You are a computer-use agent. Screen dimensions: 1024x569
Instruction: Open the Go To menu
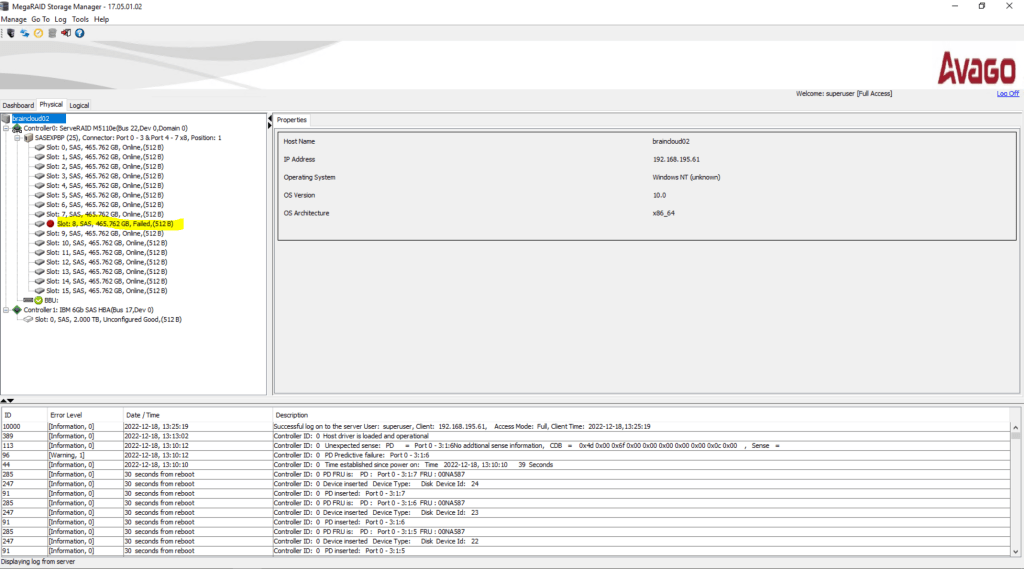40,20
